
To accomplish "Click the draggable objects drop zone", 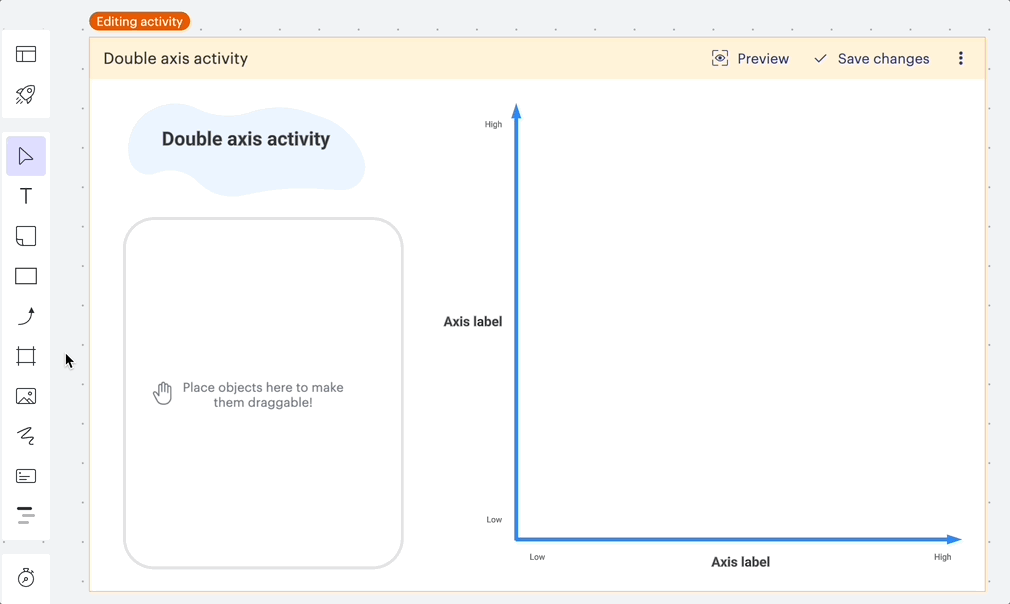I will tap(263, 393).
